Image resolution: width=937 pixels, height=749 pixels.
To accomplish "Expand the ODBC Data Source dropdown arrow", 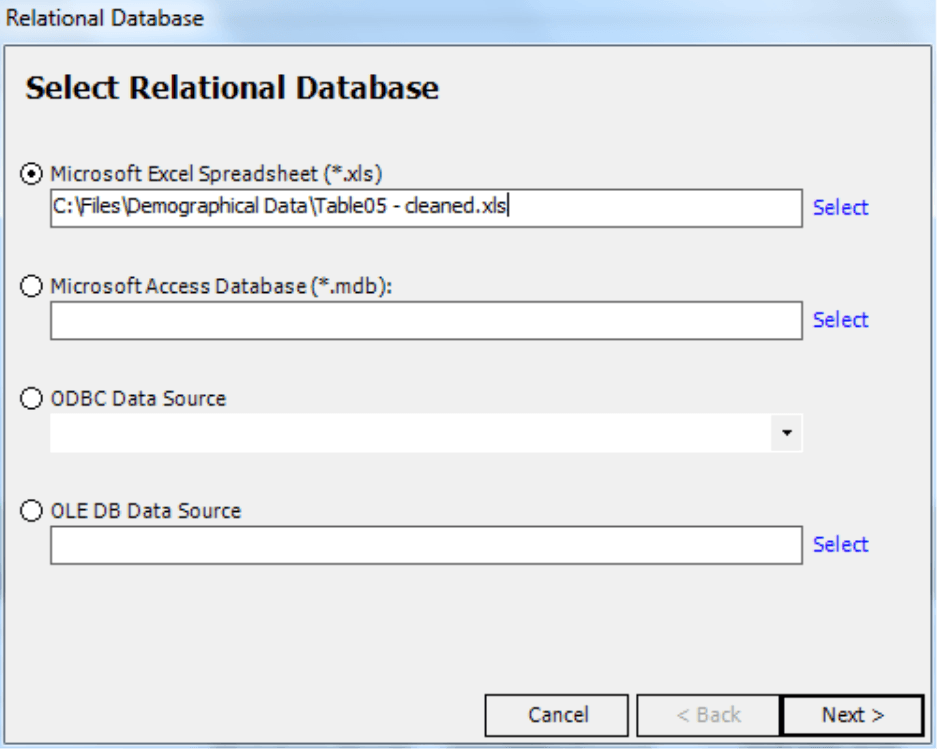I will point(786,433).
